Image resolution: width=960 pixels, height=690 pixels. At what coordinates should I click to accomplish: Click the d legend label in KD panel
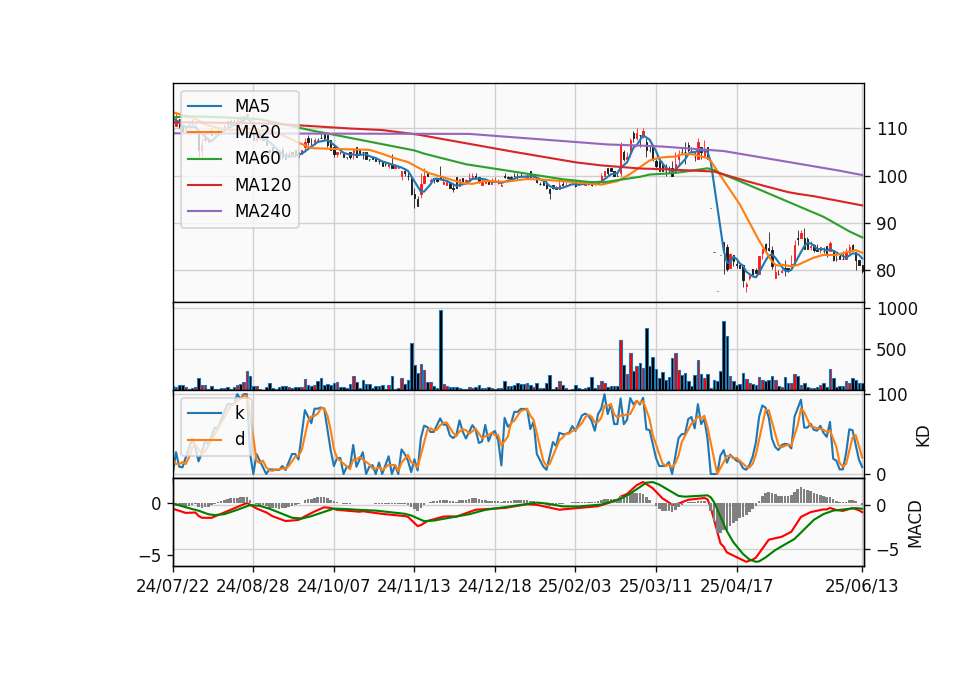tap(239, 440)
